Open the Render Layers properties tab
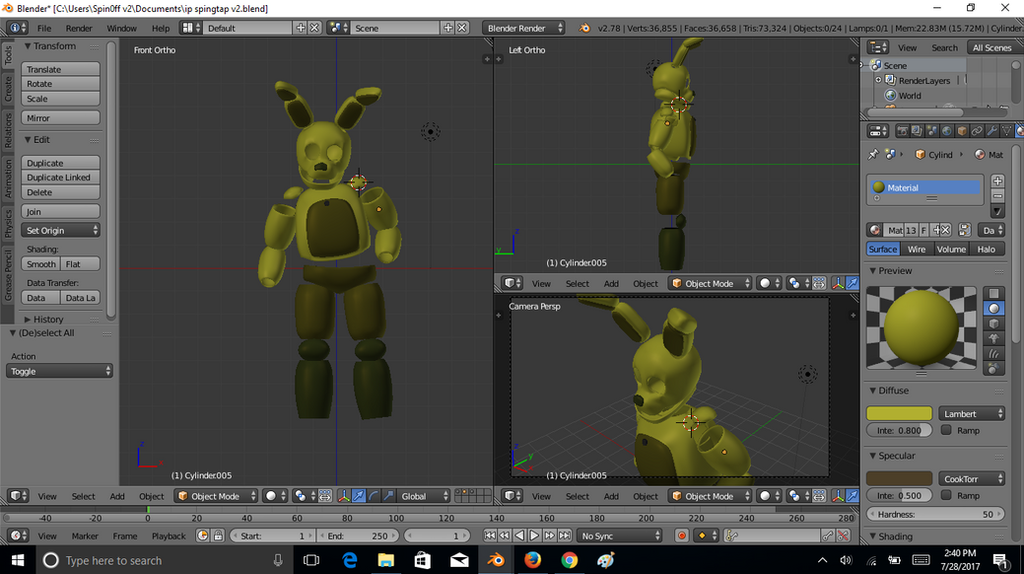Image resolution: width=1024 pixels, height=574 pixels. (917, 131)
